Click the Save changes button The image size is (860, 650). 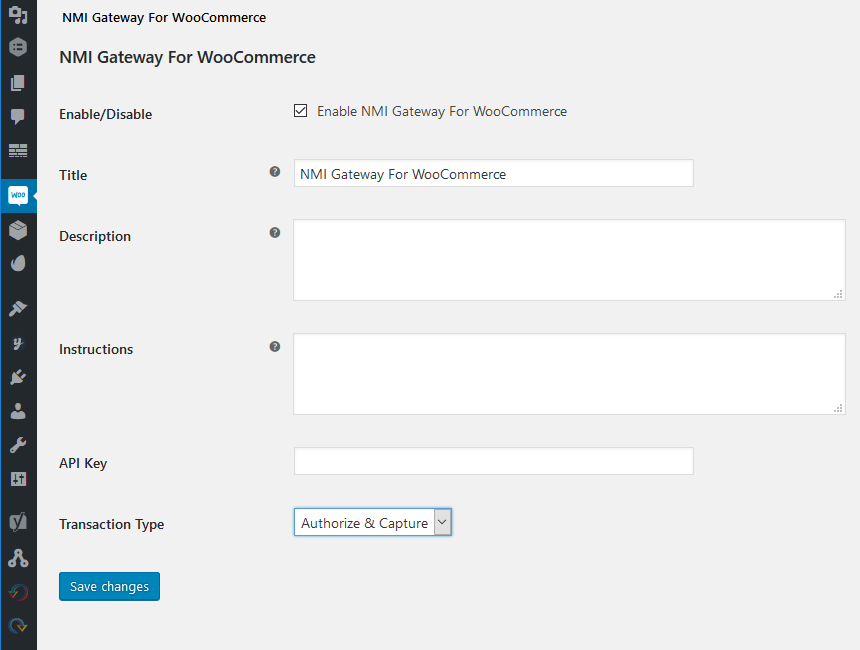coord(109,586)
